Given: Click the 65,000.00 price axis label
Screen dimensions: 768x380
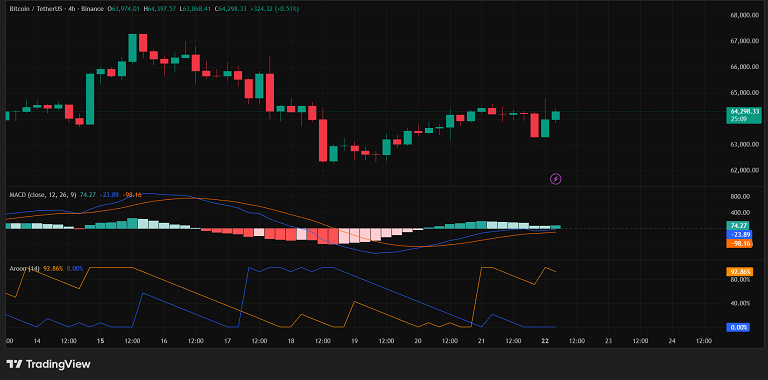Looking at the screenshot, I should (745, 93).
